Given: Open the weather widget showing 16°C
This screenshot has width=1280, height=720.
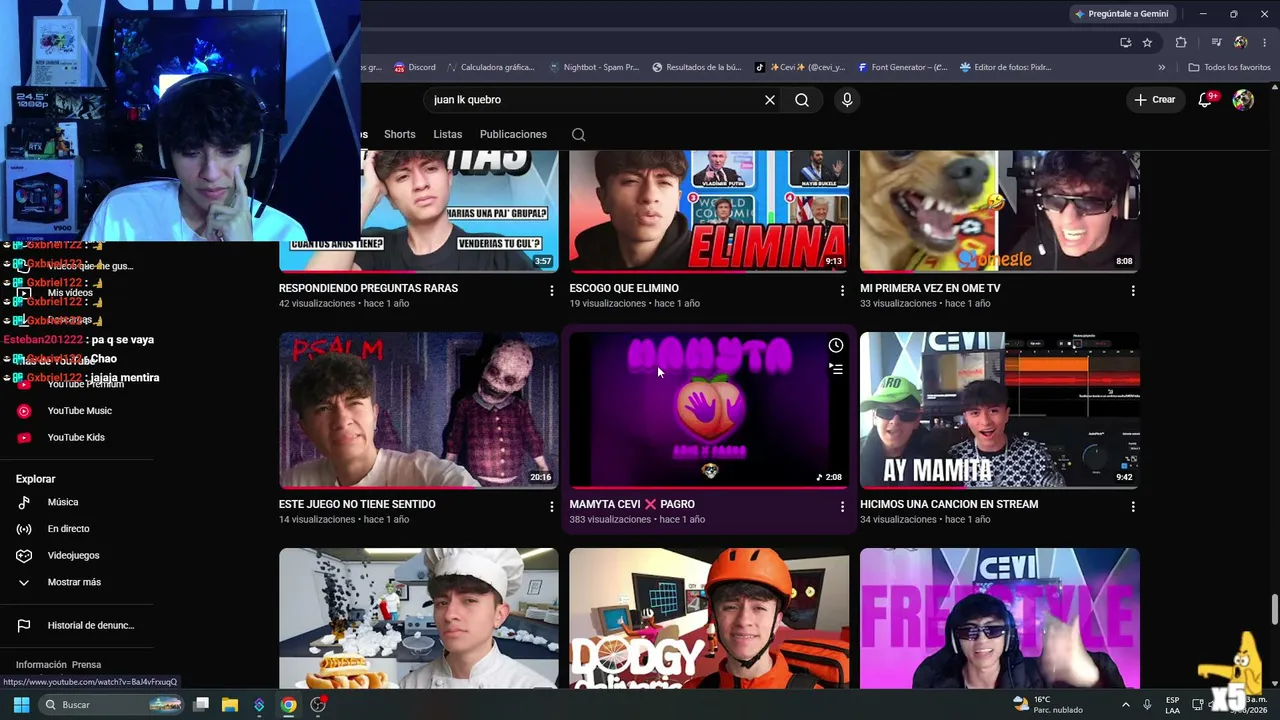Looking at the screenshot, I should pos(1047,705).
